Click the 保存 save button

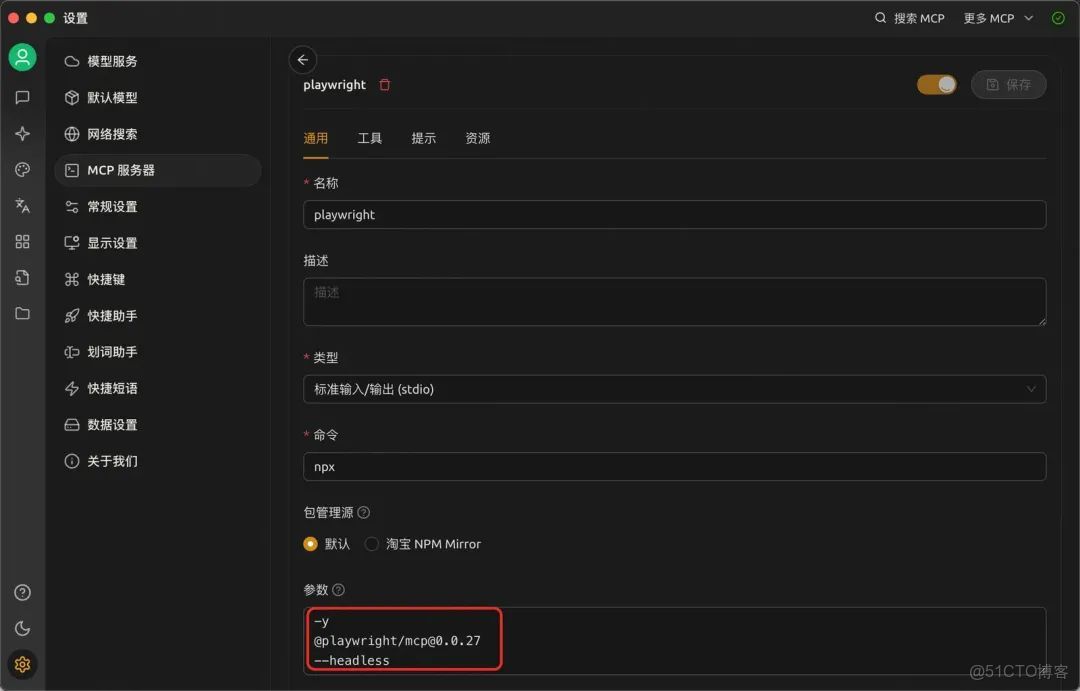tap(1008, 85)
